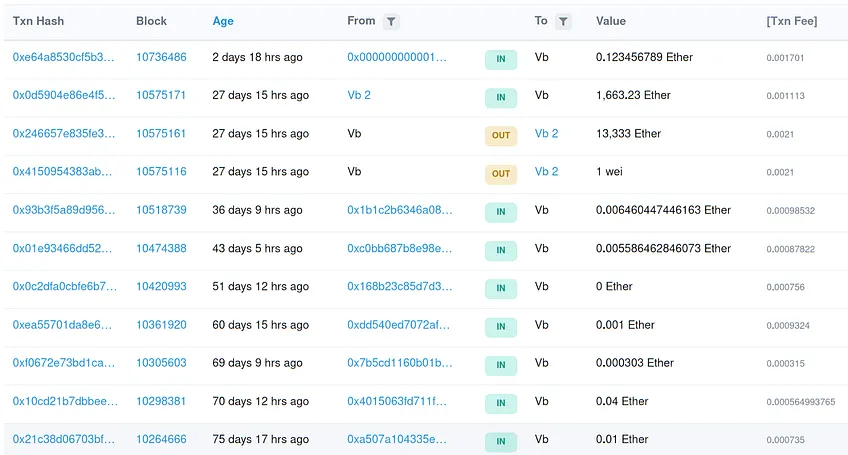View block 10361920
This screenshot has height=455, width=848.
coord(161,325)
